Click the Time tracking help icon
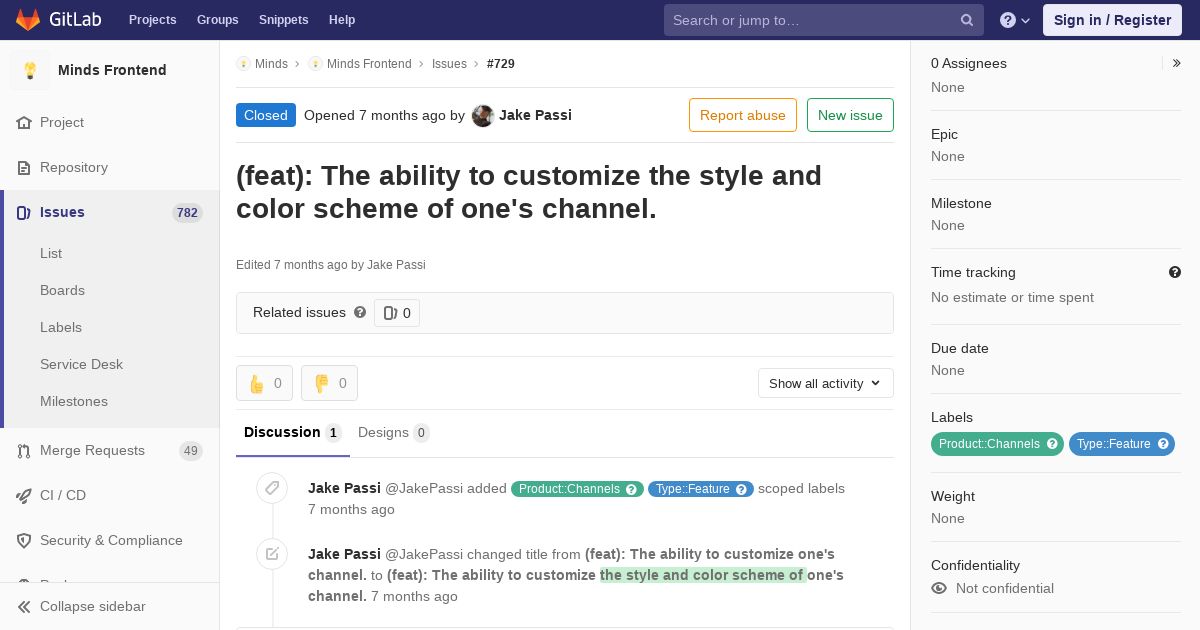 click(1175, 272)
